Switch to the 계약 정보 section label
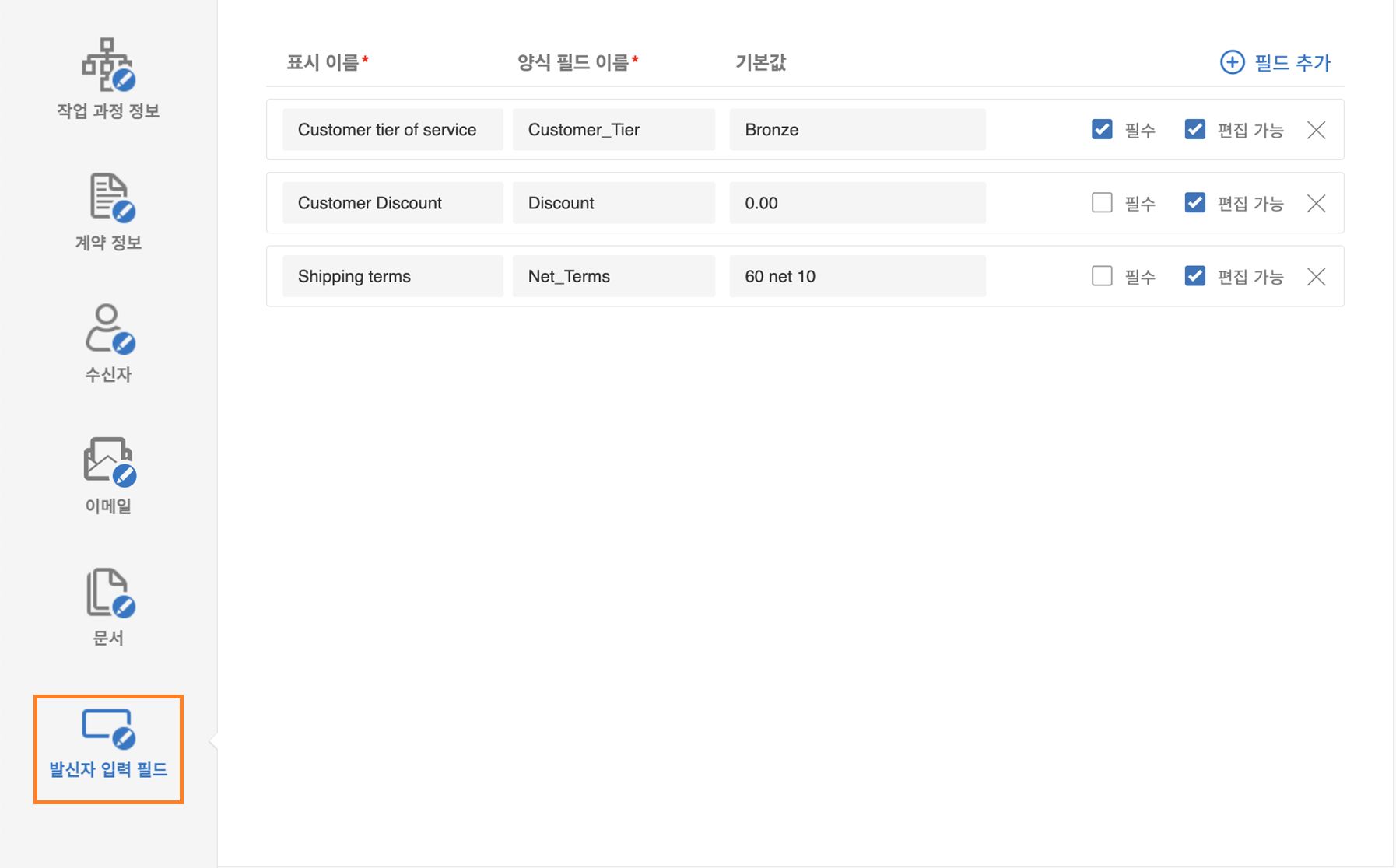 click(108, 243)
